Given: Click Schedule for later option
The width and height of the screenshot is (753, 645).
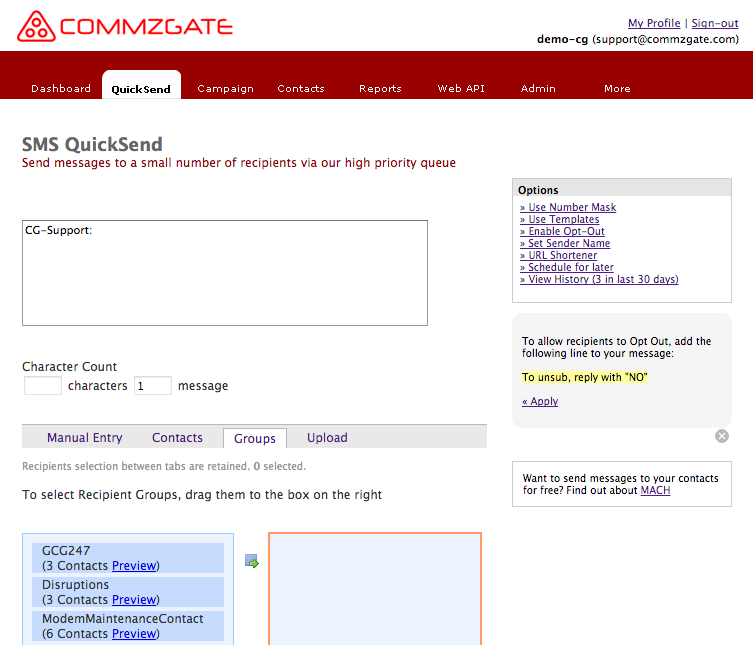Looking at the screenshot, I should [x=567, y=267].
